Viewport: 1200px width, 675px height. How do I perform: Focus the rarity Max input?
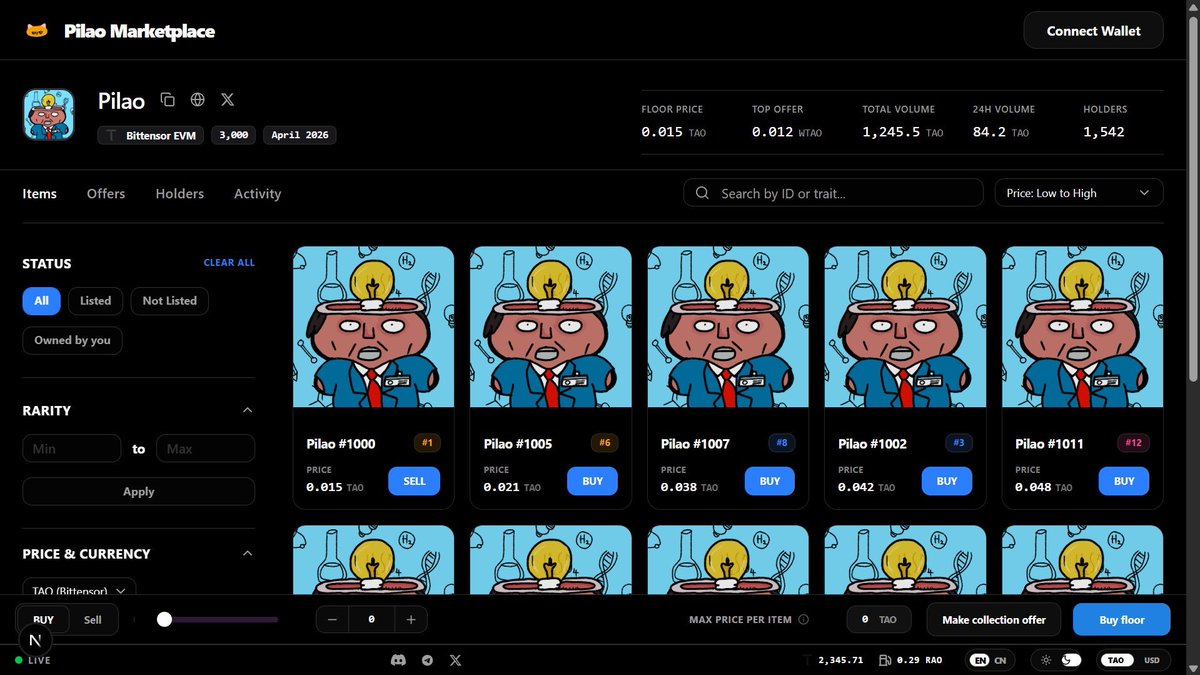pyautogui.click(x=205, y=449)
